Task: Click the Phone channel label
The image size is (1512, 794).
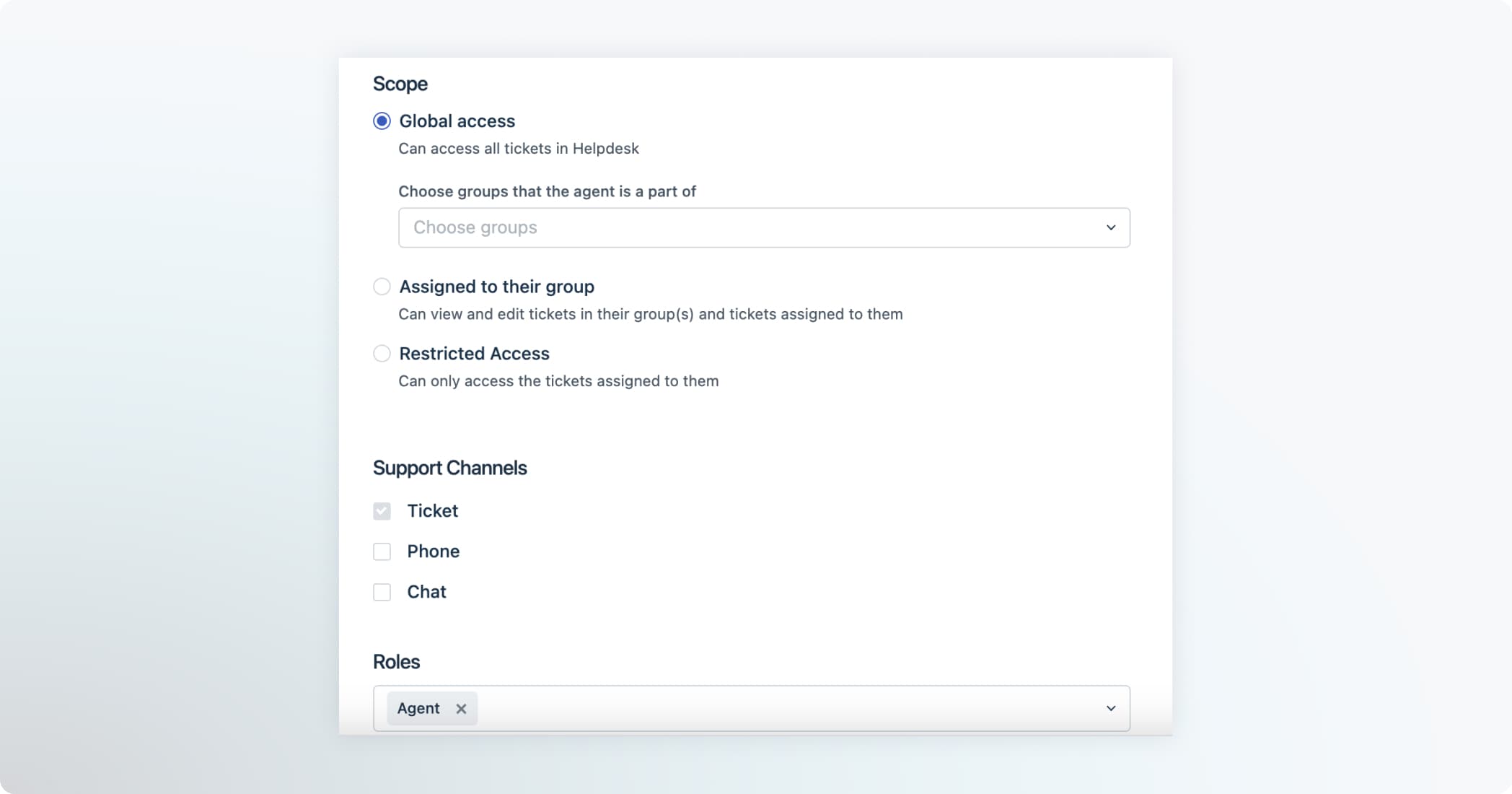Action: point(434,551)
